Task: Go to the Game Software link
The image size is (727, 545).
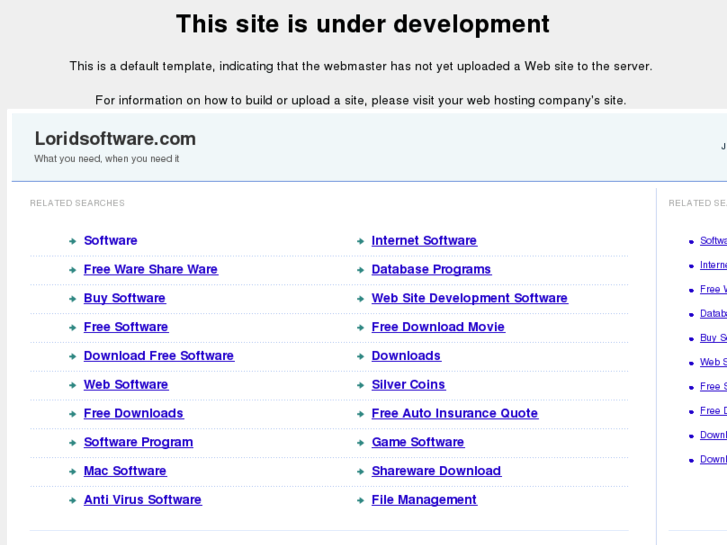Action: coord(417,442)
